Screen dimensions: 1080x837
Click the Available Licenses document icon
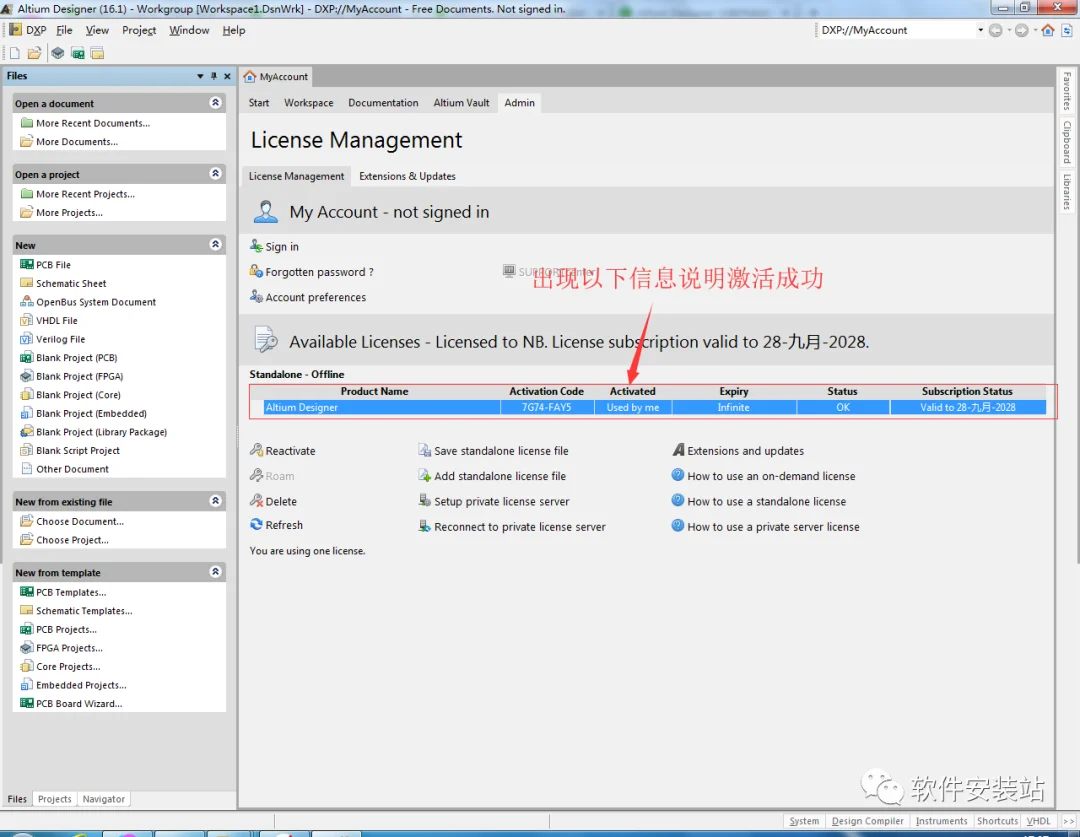266,340
